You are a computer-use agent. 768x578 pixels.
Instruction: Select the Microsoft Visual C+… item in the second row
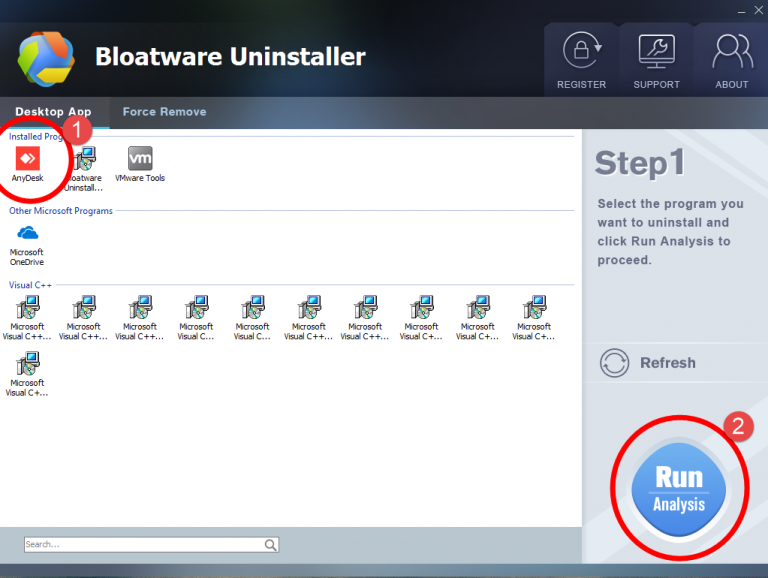coord(27,374)
